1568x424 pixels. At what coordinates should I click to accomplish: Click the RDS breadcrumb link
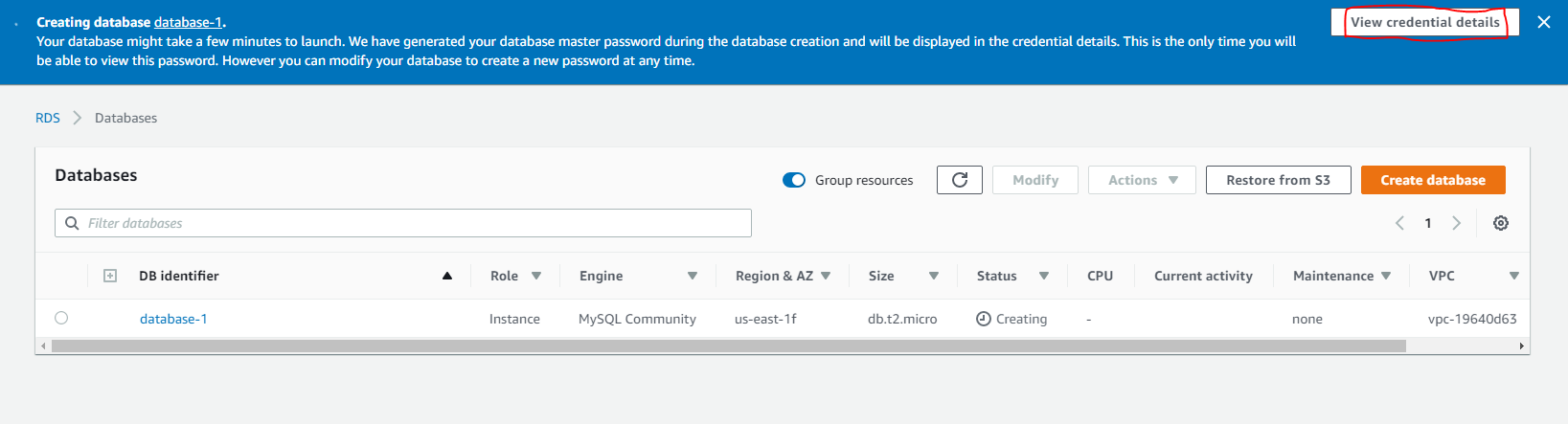48,118
